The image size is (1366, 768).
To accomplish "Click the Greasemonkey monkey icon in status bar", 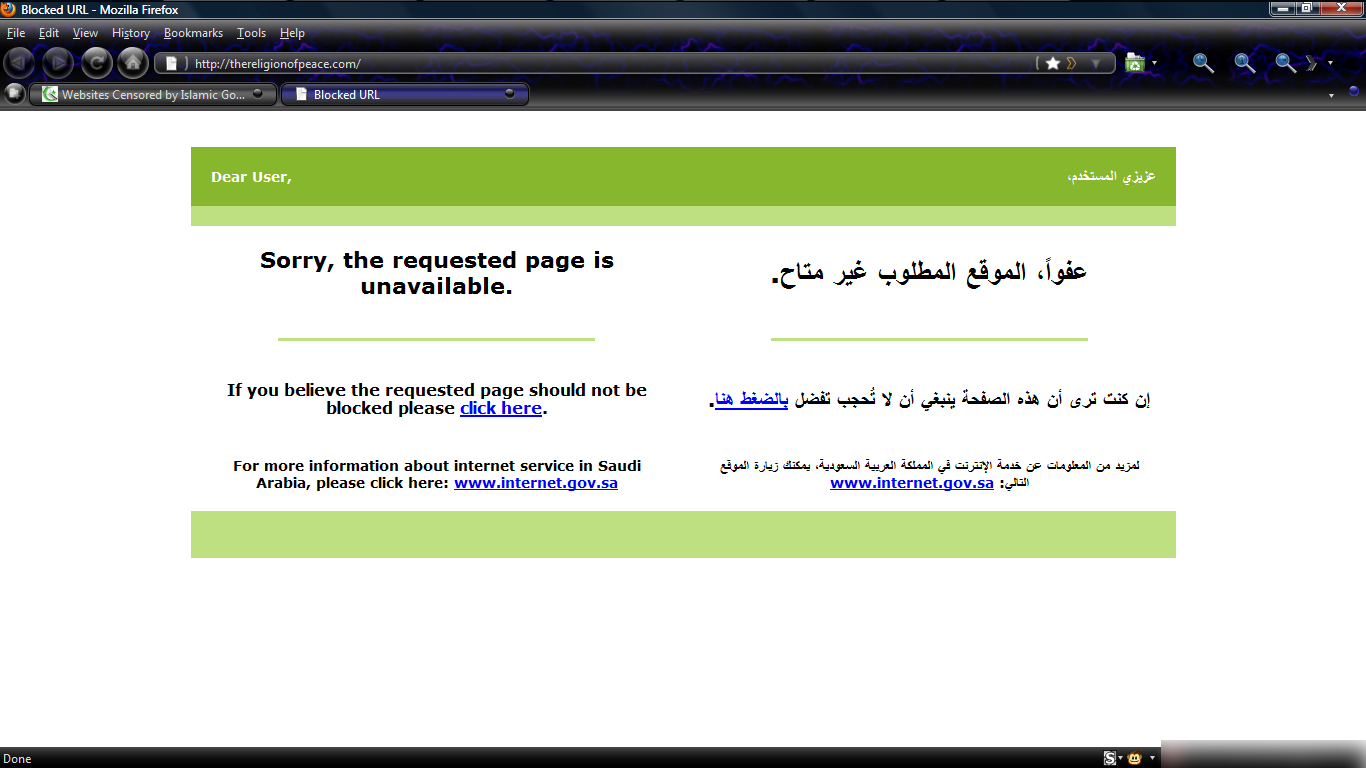I will [1135, 759].
